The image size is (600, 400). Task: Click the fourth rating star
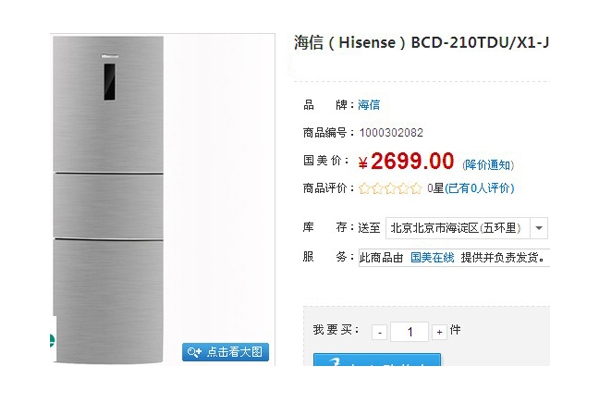(403, 188)
